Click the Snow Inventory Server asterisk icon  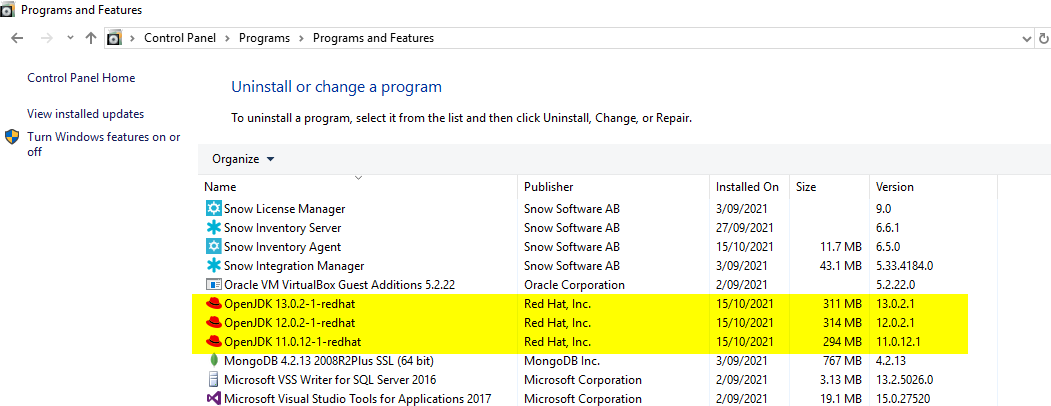(213, 228)
